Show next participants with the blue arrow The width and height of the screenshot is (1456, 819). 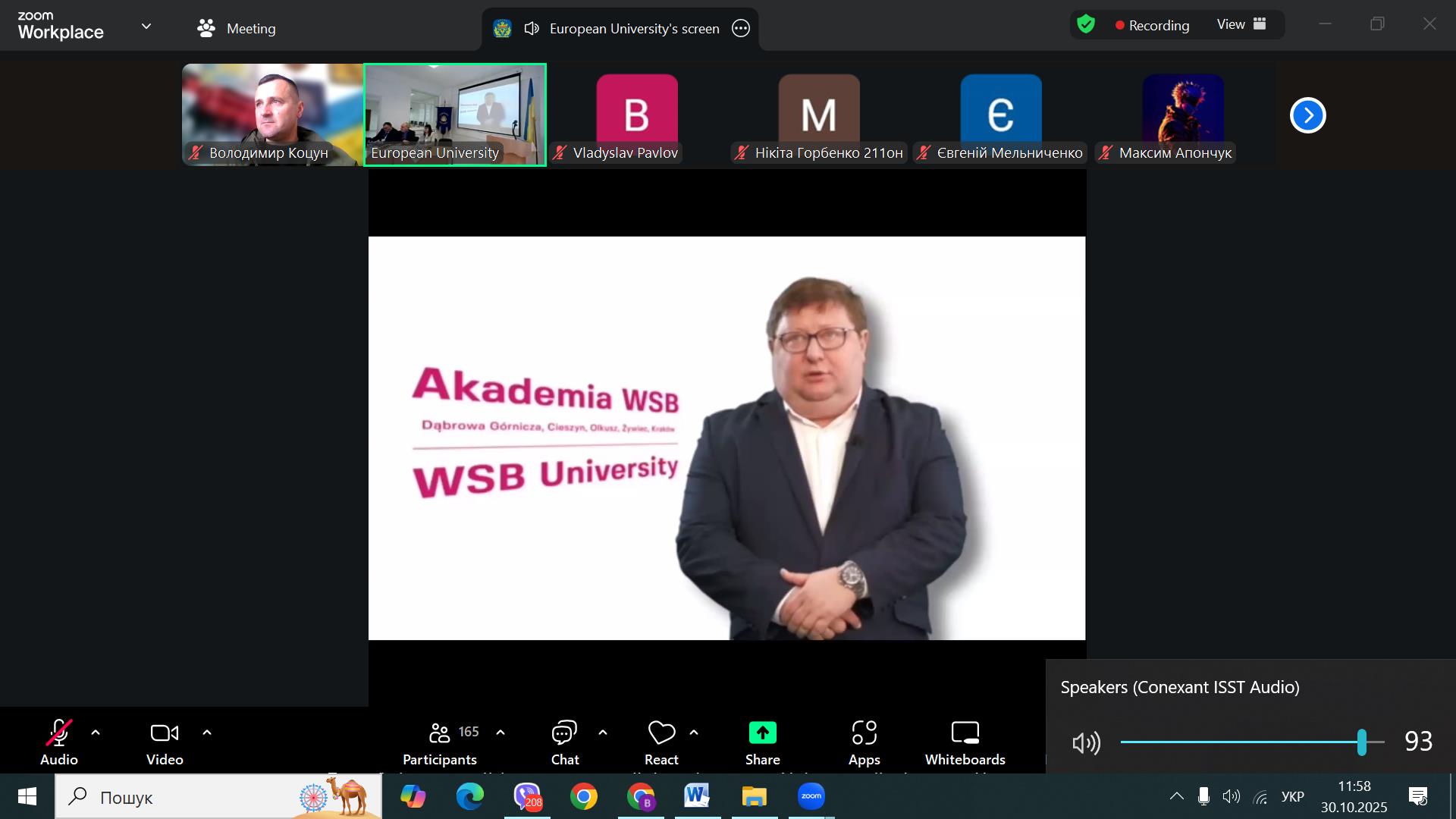point(1307,115)
